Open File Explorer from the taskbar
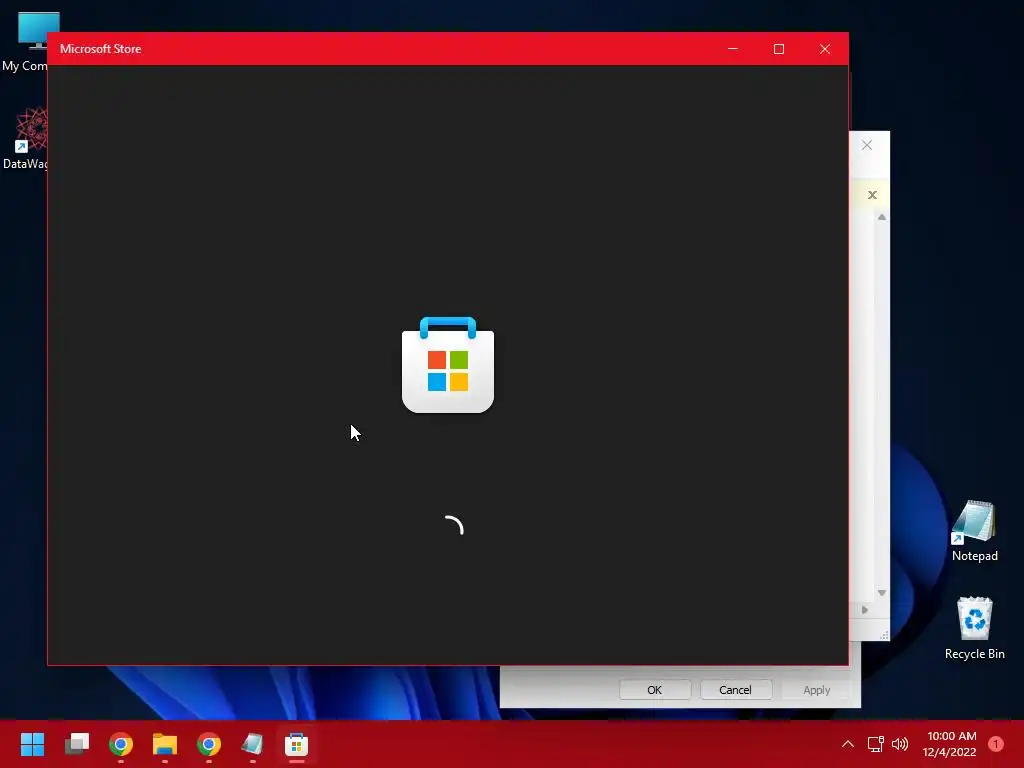 165,744
